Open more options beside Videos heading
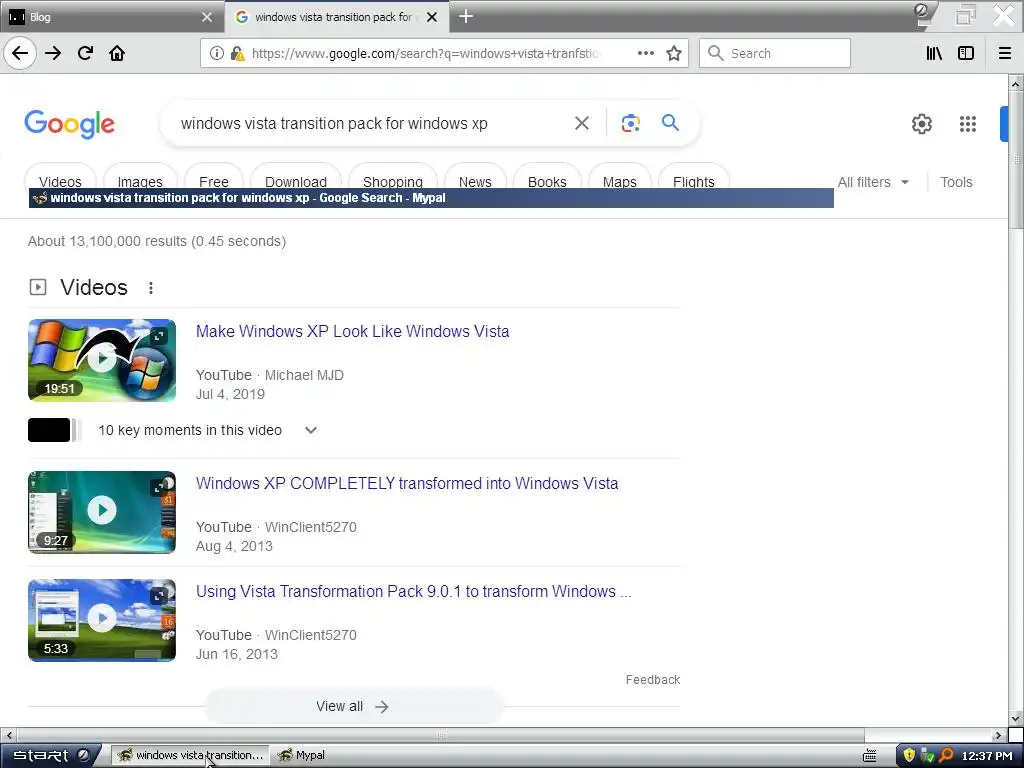This screenshot has height=768, width=1024. [x=151, y=287]
